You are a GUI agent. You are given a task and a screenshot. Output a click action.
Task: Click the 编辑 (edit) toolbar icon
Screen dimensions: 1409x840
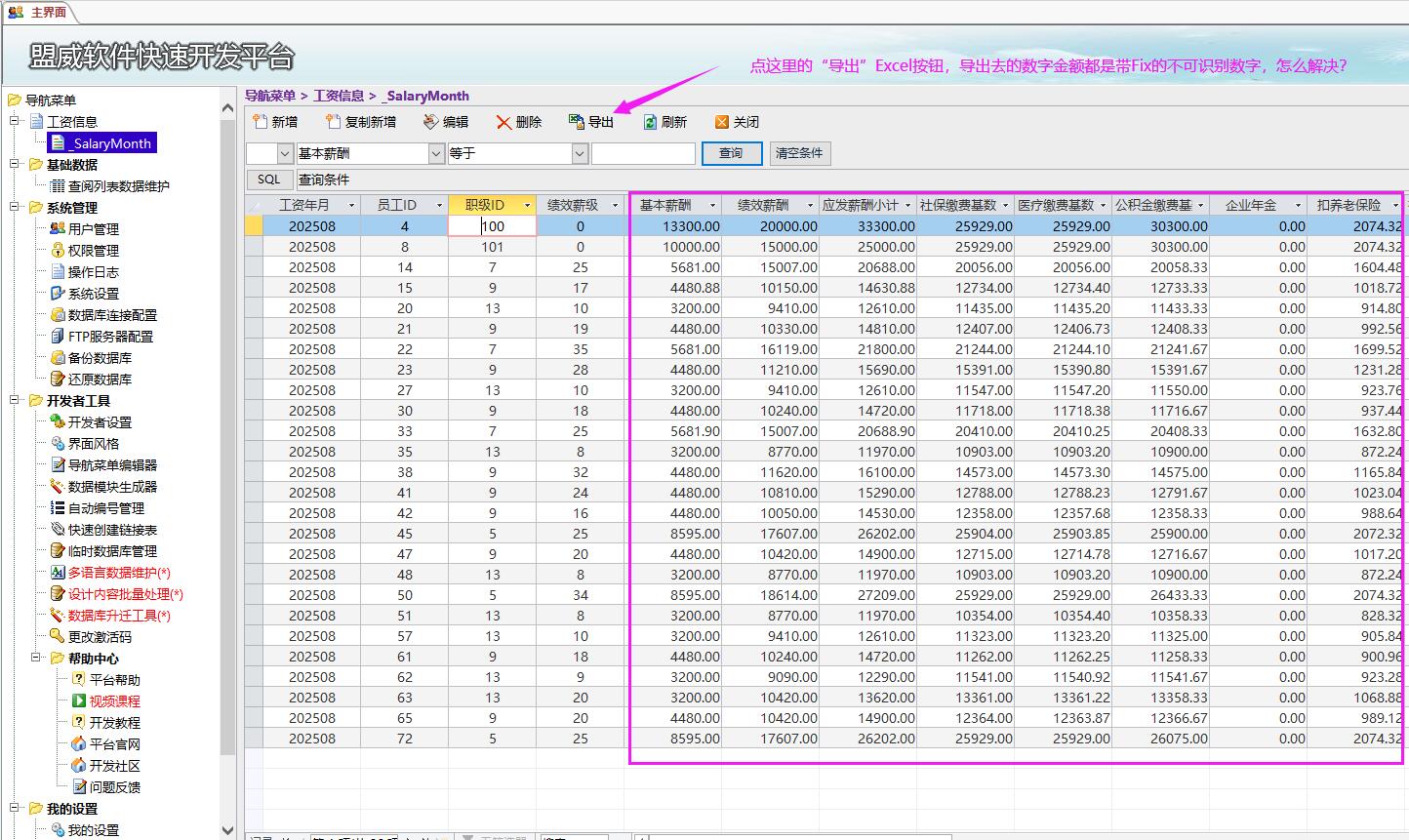coord(430,122)
